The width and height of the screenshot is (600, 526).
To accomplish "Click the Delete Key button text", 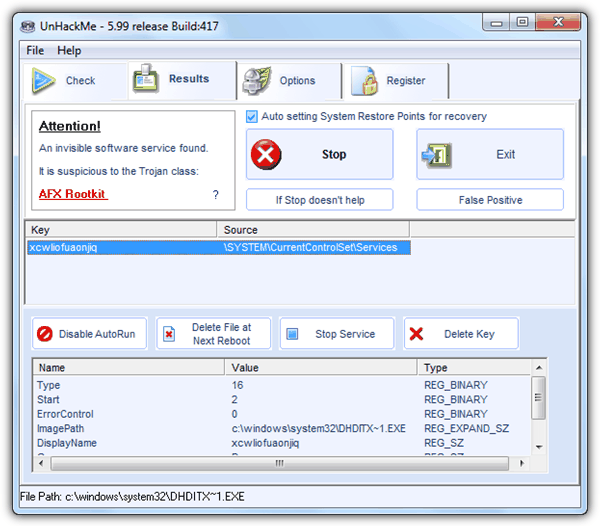I will click(x=469, y=334).
